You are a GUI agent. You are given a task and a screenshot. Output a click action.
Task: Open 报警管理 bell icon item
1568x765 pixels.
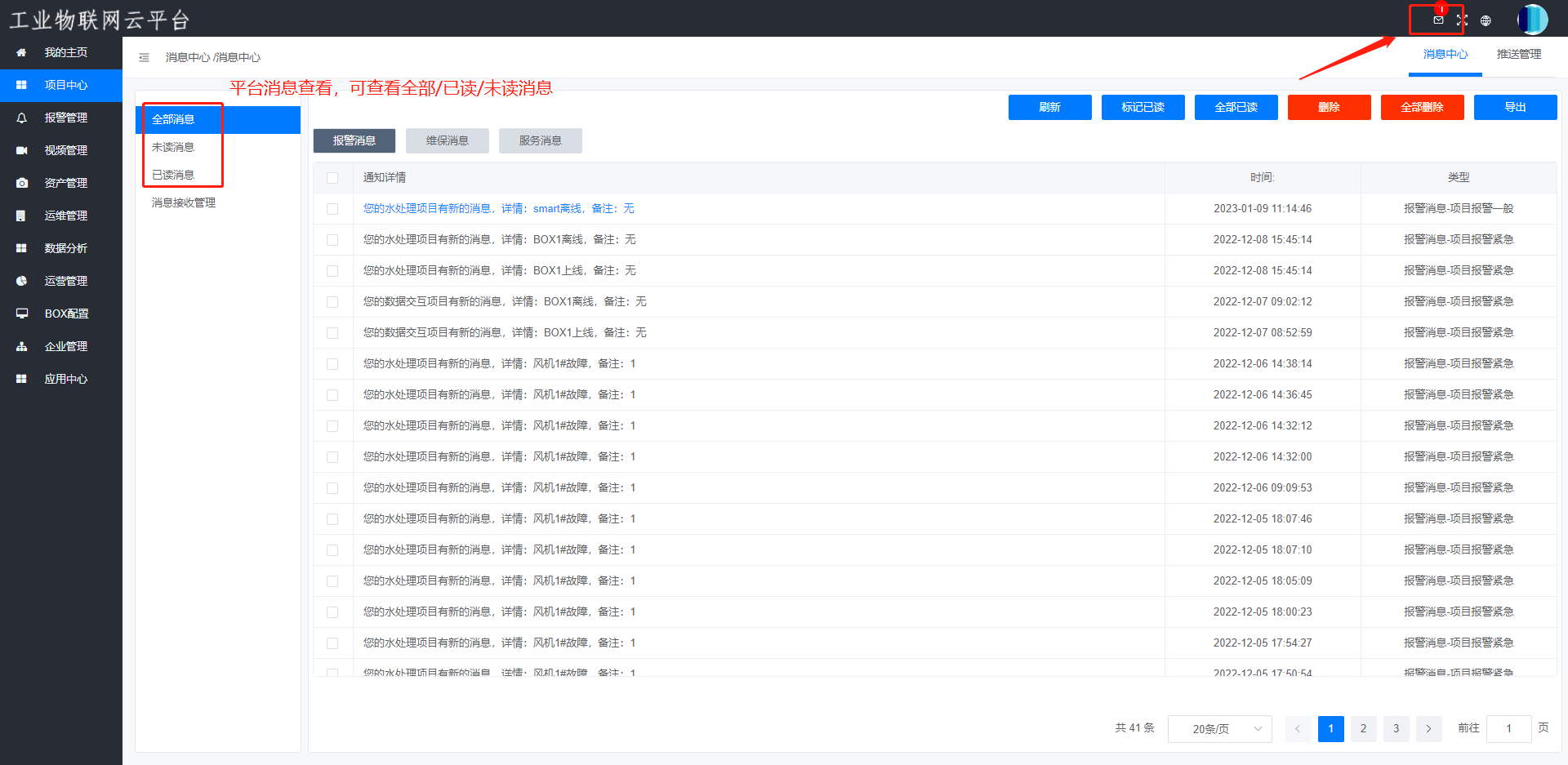[x=22, y=118]
